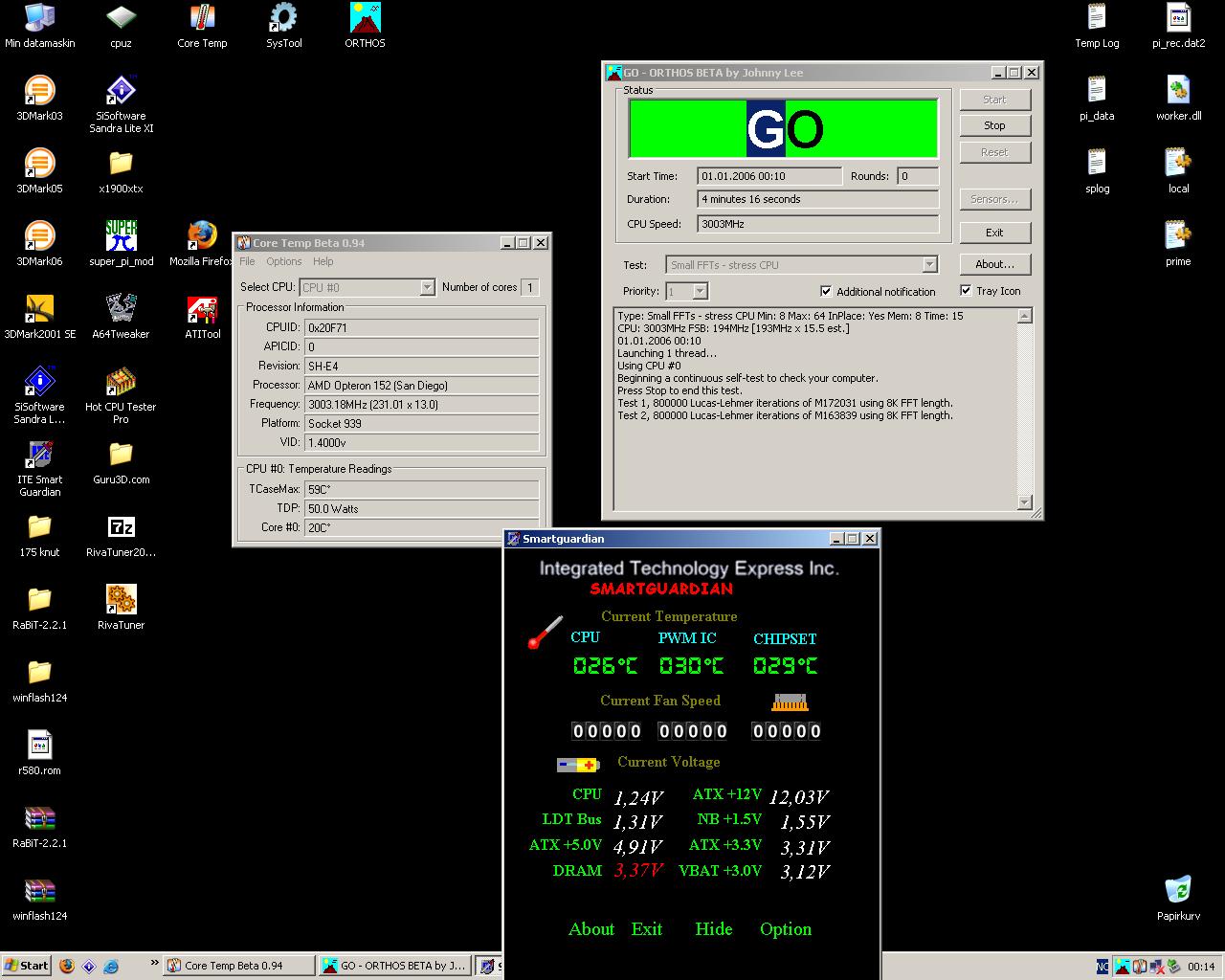Screen dimensions: 1225x980
Task: Select the r580.rom file icon
Action: 39,753
